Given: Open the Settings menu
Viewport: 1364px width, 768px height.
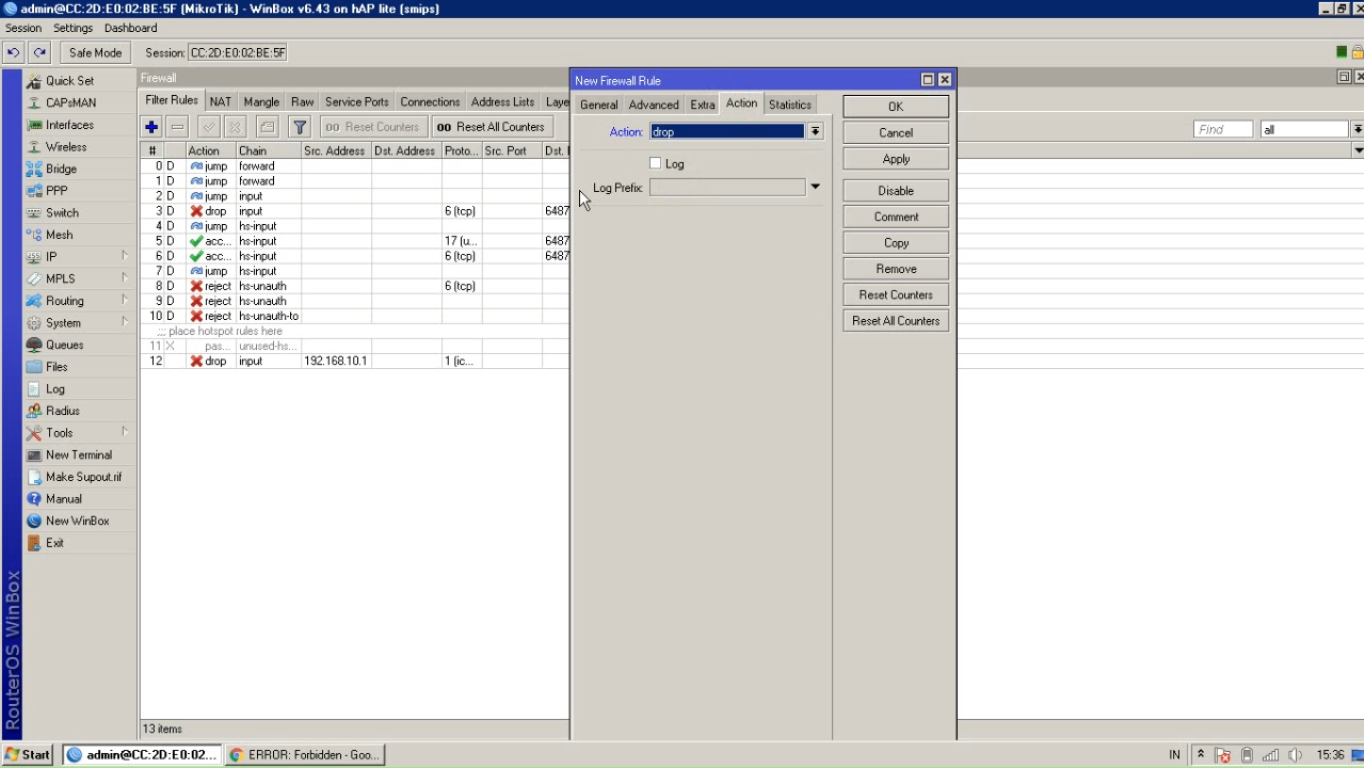Looking at the screenshot, I should pyautogui.click(x=73, y=28).
